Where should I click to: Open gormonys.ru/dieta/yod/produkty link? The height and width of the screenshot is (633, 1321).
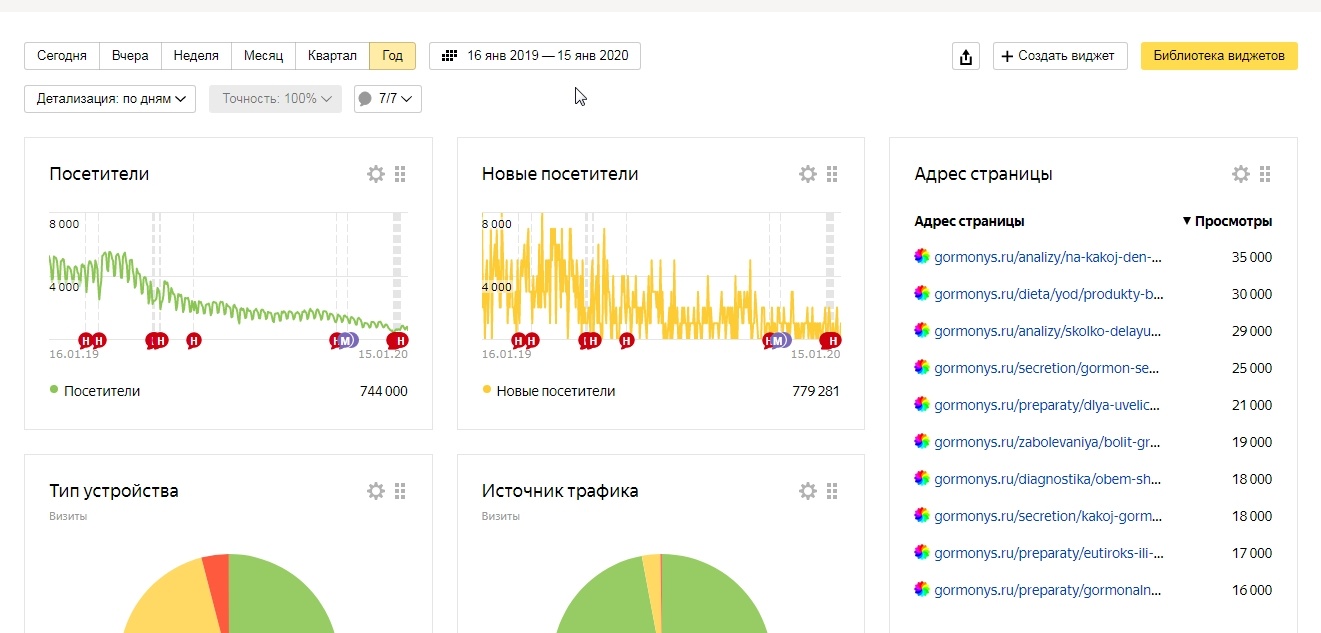pyautogui.click(x=1049, y=294)
